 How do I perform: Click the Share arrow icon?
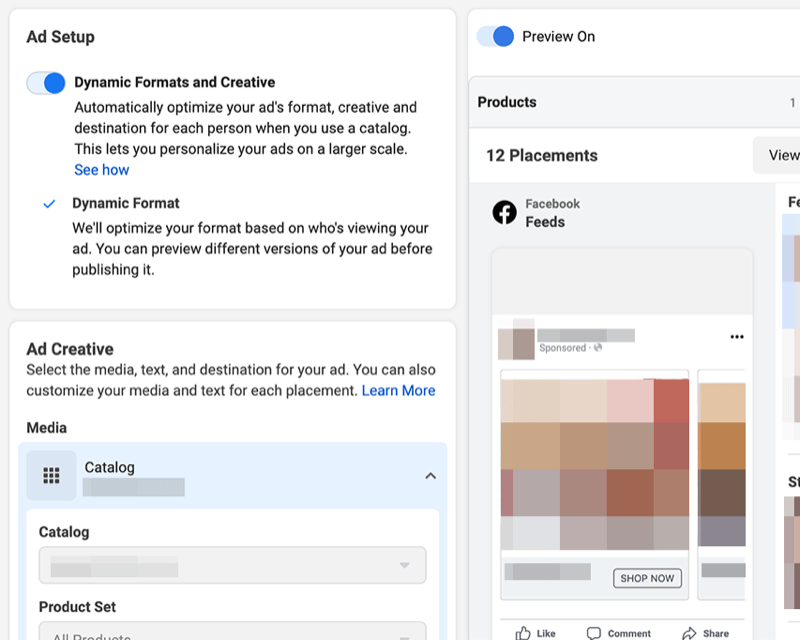coord(689,633)
